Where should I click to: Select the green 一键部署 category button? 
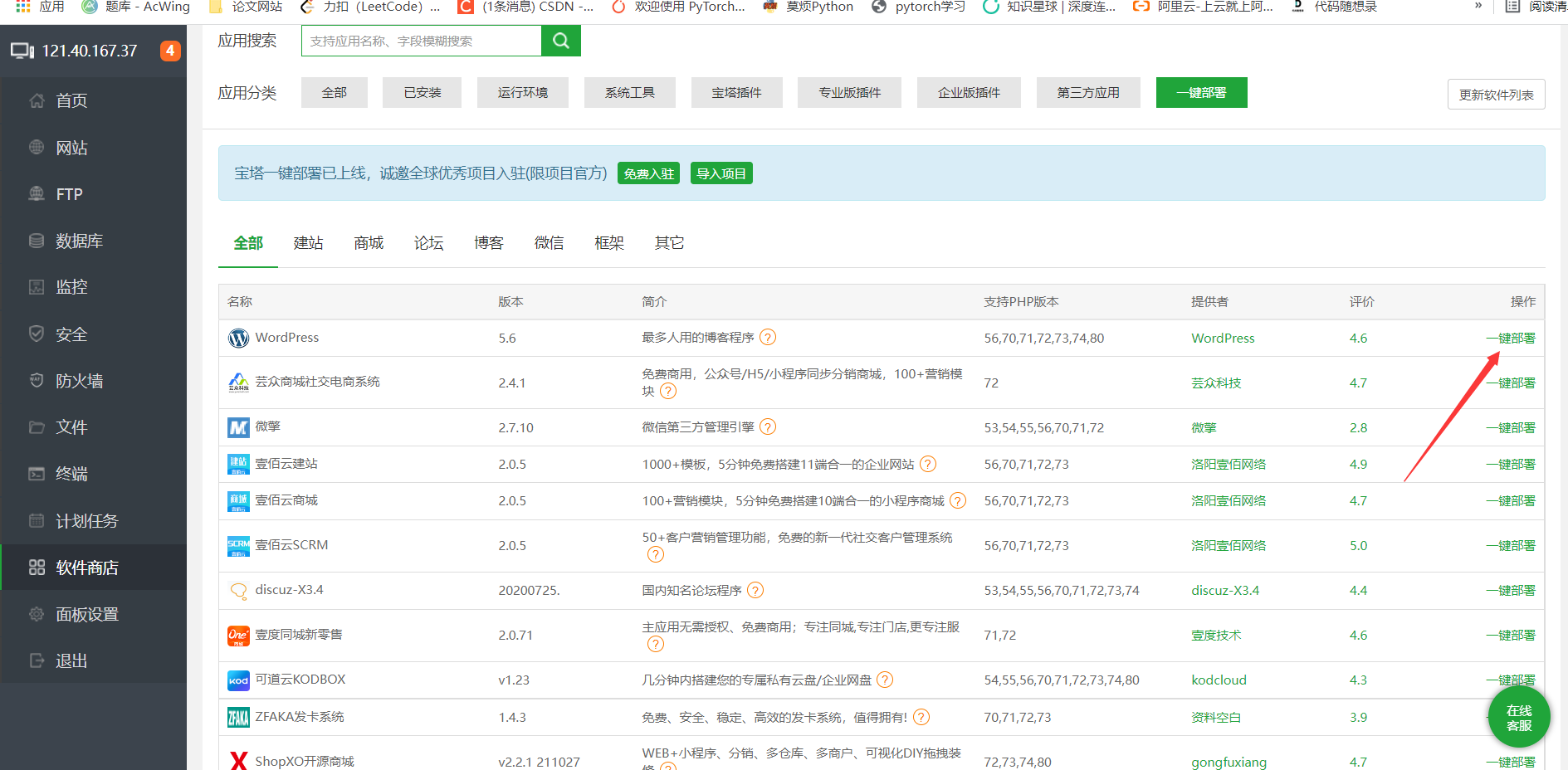[1201, 92]
